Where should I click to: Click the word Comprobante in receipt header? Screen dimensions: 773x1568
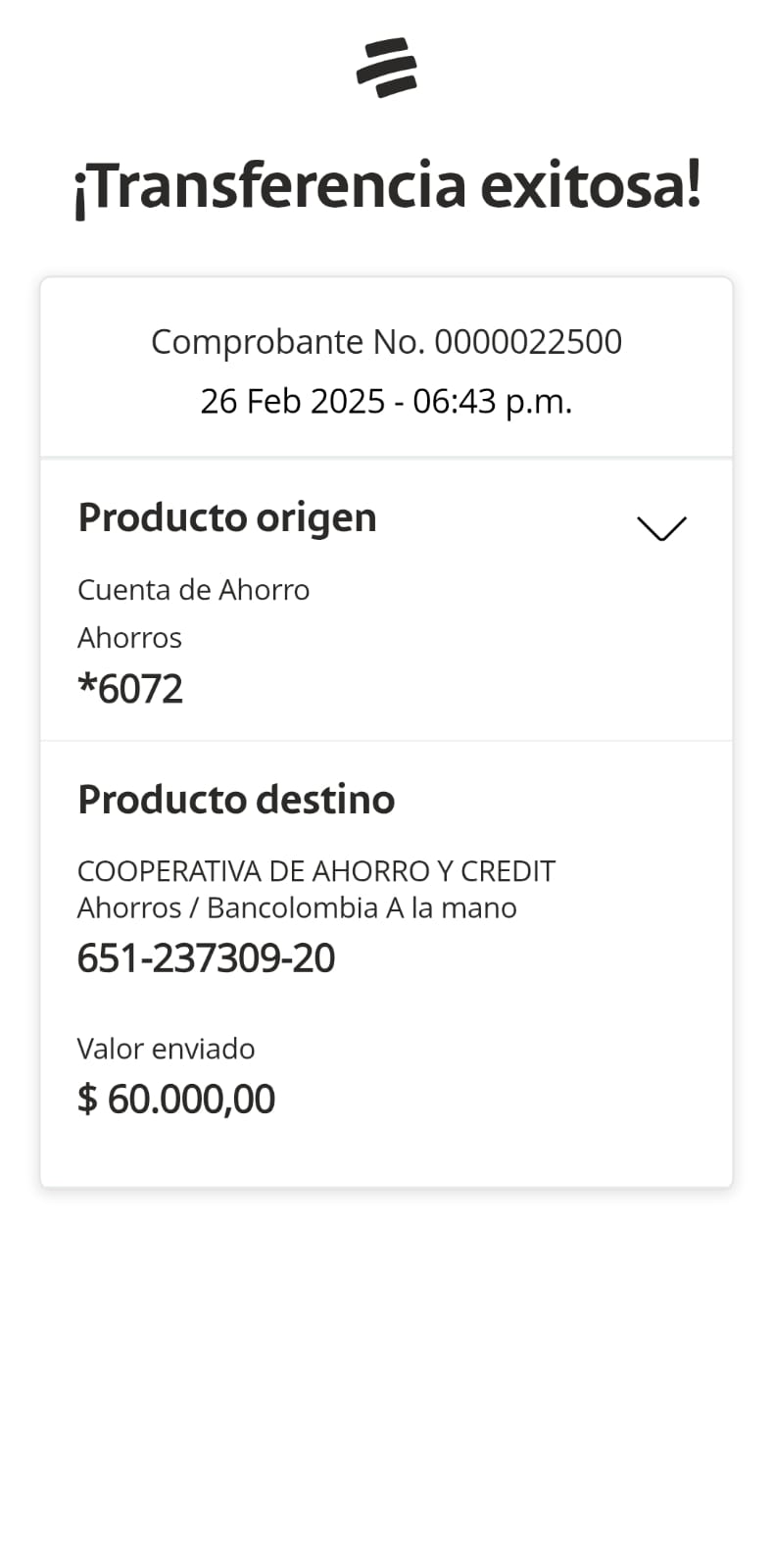(257, 342)
